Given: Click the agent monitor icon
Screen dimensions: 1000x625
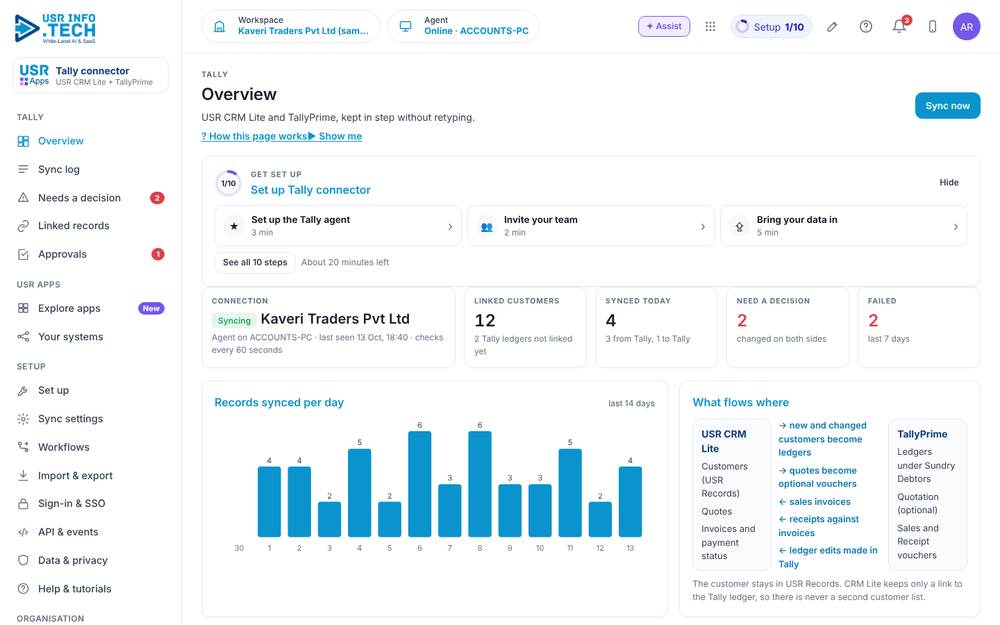Looking at the screenshot, I should click(x=406, y=26).
